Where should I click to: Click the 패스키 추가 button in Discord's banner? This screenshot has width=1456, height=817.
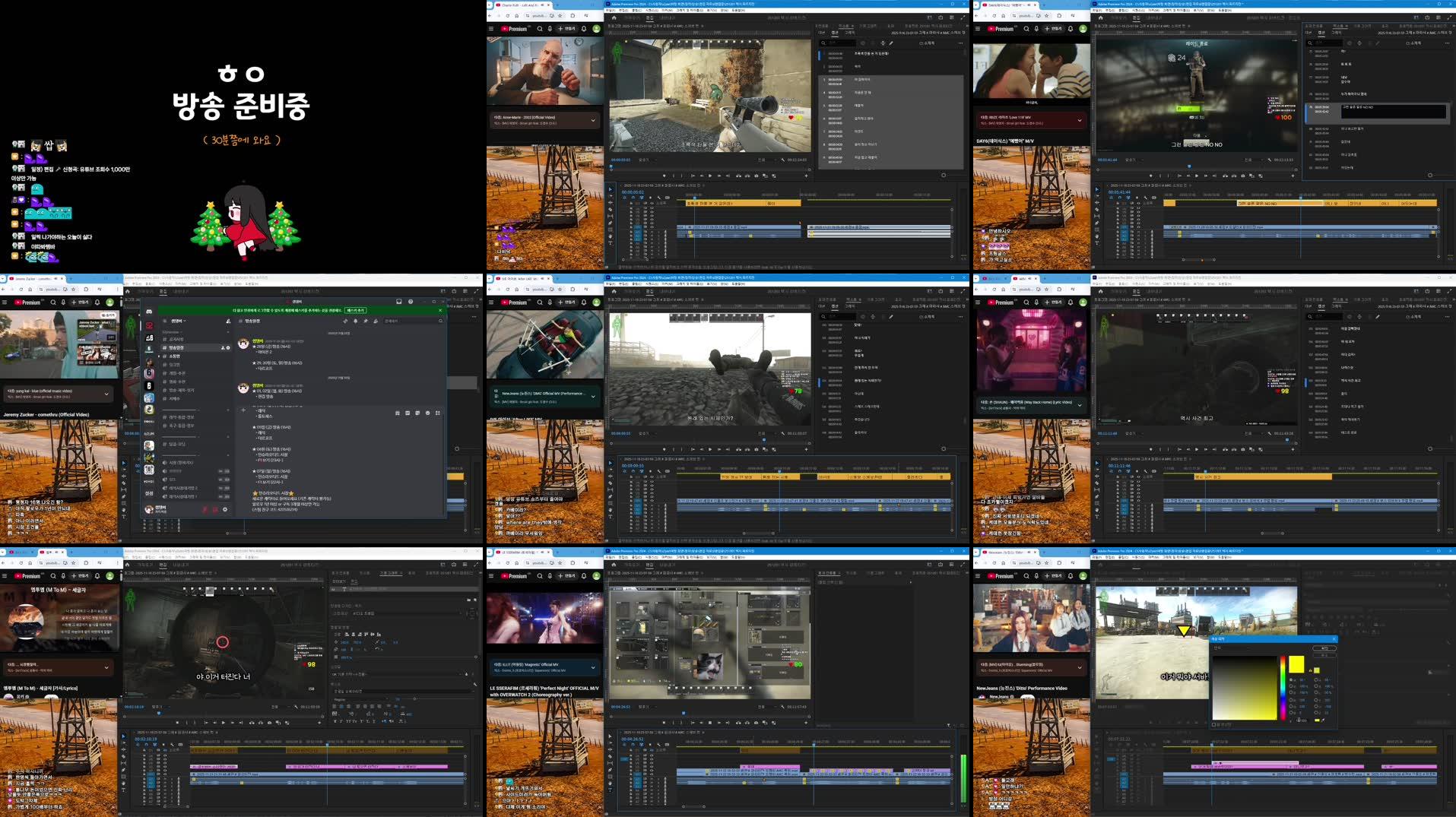click(x=355, y=311)
